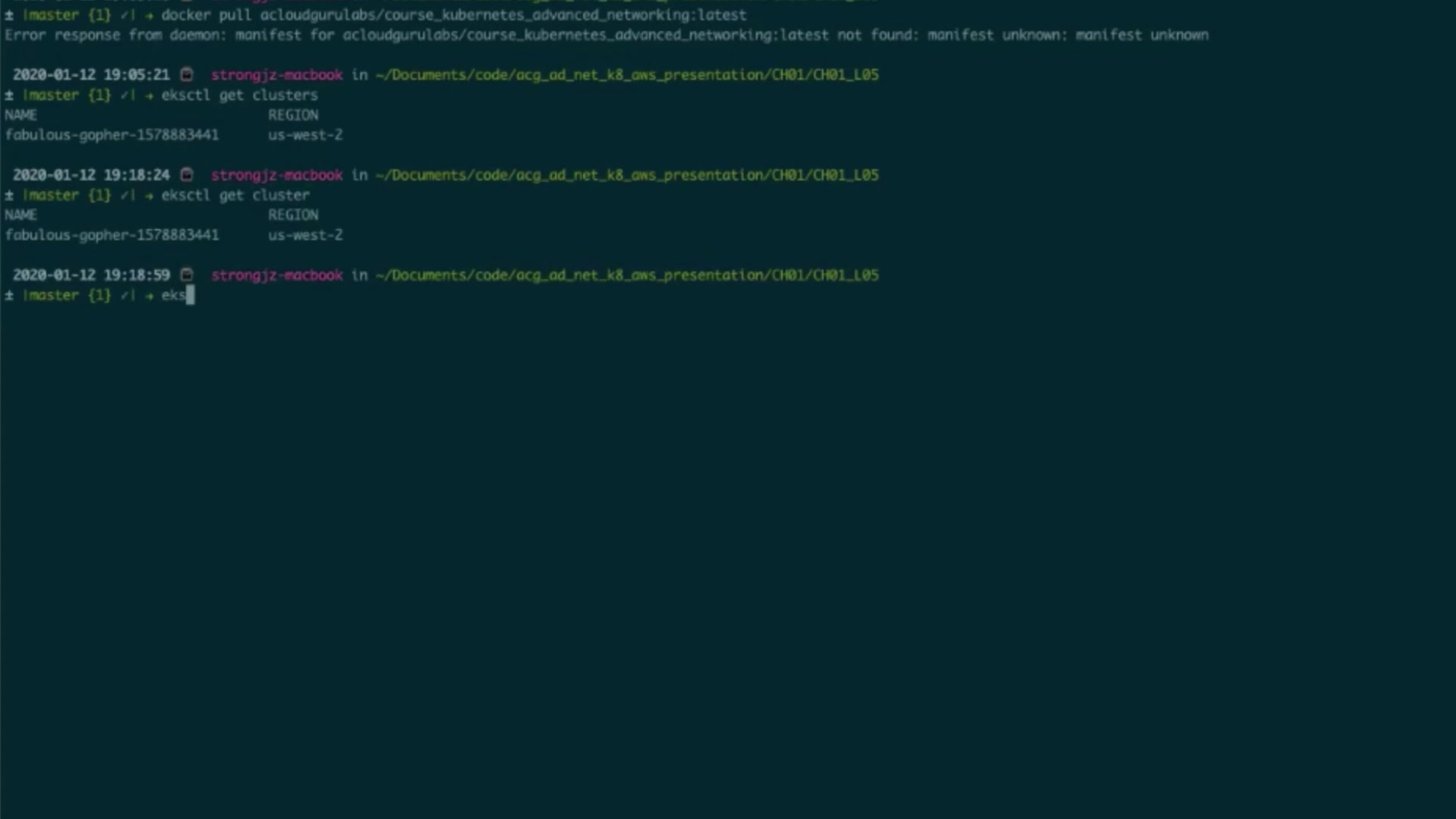The width and height of the screenshot is (1456, 819).
Task: Click the calendar icon after timestamp 19:05:21
Action: pyautogui.click(x=187, y=74)
